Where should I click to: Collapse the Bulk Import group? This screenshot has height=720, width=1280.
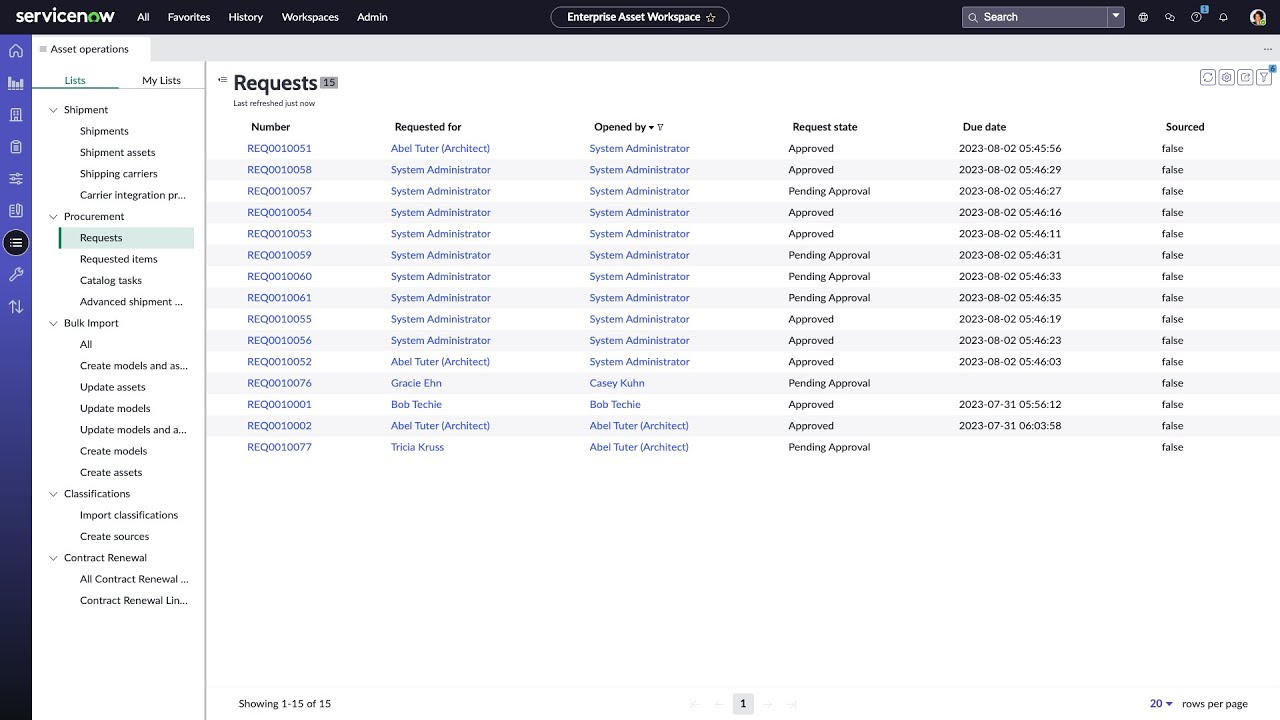[54, 323]
